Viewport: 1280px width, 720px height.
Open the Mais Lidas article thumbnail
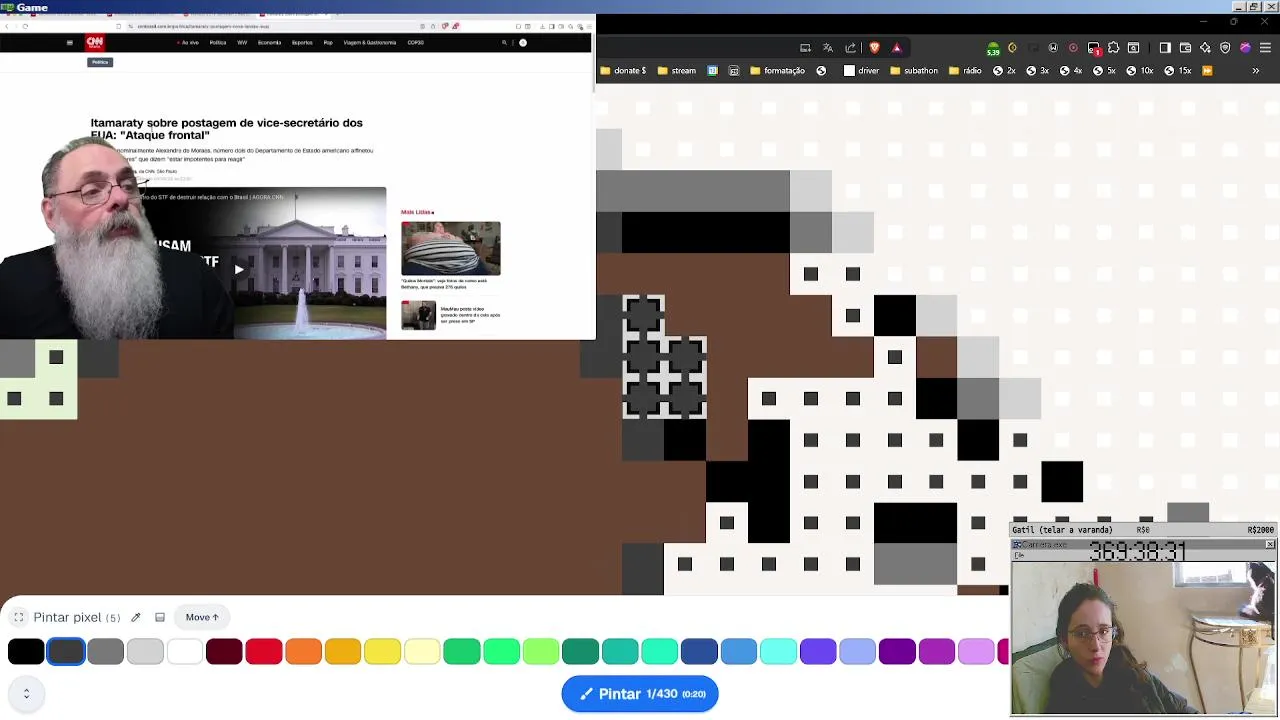pos(451,248)
